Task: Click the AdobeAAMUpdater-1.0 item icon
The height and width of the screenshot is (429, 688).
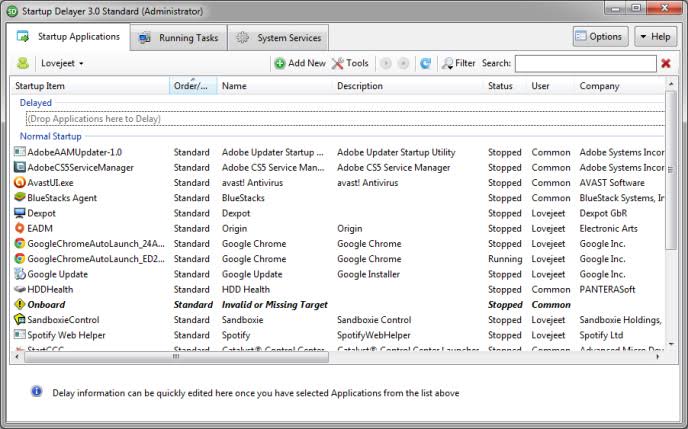Action: point(20,152)
